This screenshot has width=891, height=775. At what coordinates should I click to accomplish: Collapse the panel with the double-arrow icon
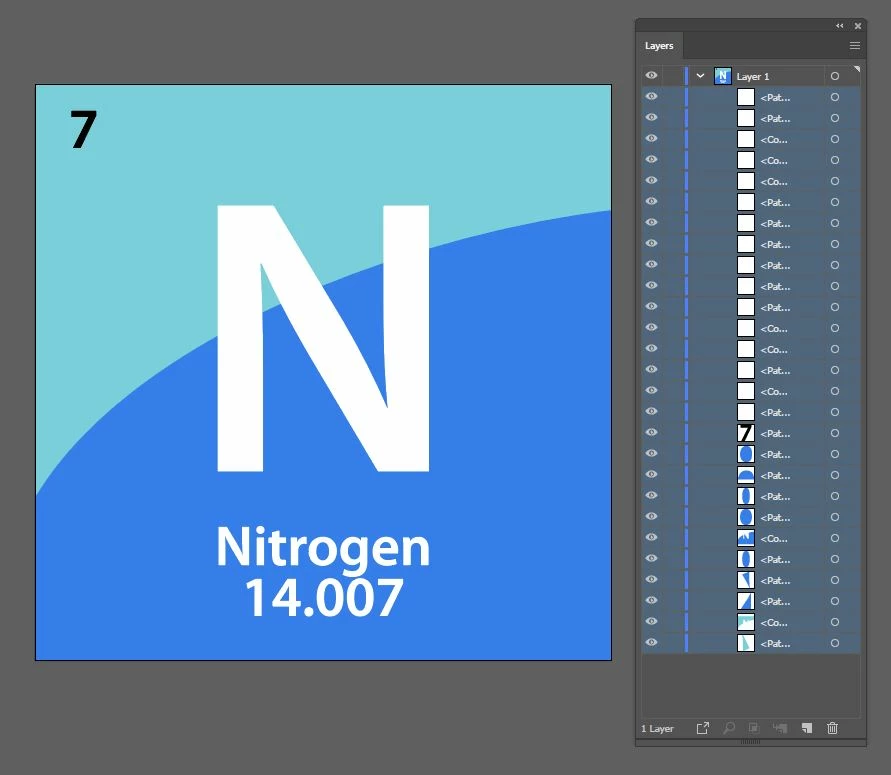tap(840, 26)
